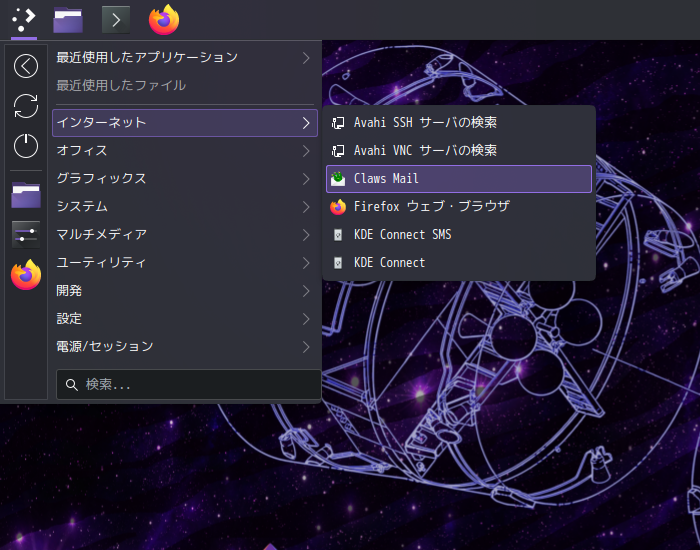Open the 設定 category
This screenshot has width=700, height=550.
184,319
